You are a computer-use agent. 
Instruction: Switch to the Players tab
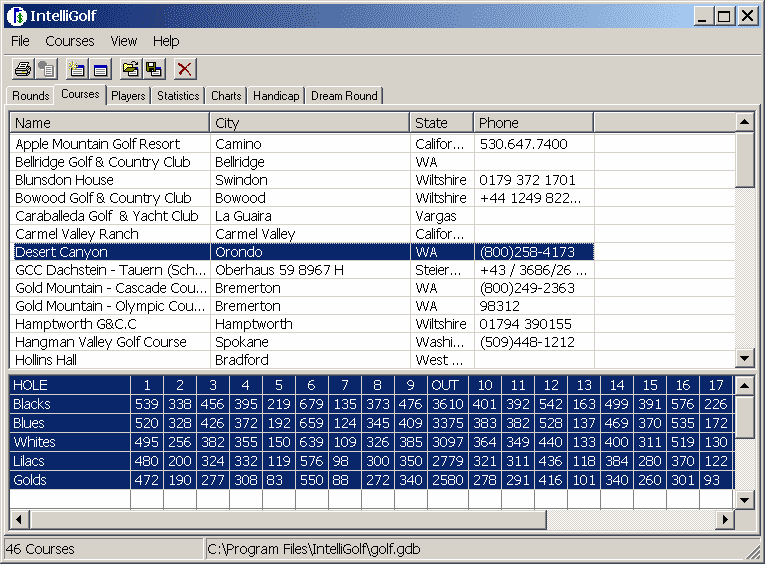point(128,96)
